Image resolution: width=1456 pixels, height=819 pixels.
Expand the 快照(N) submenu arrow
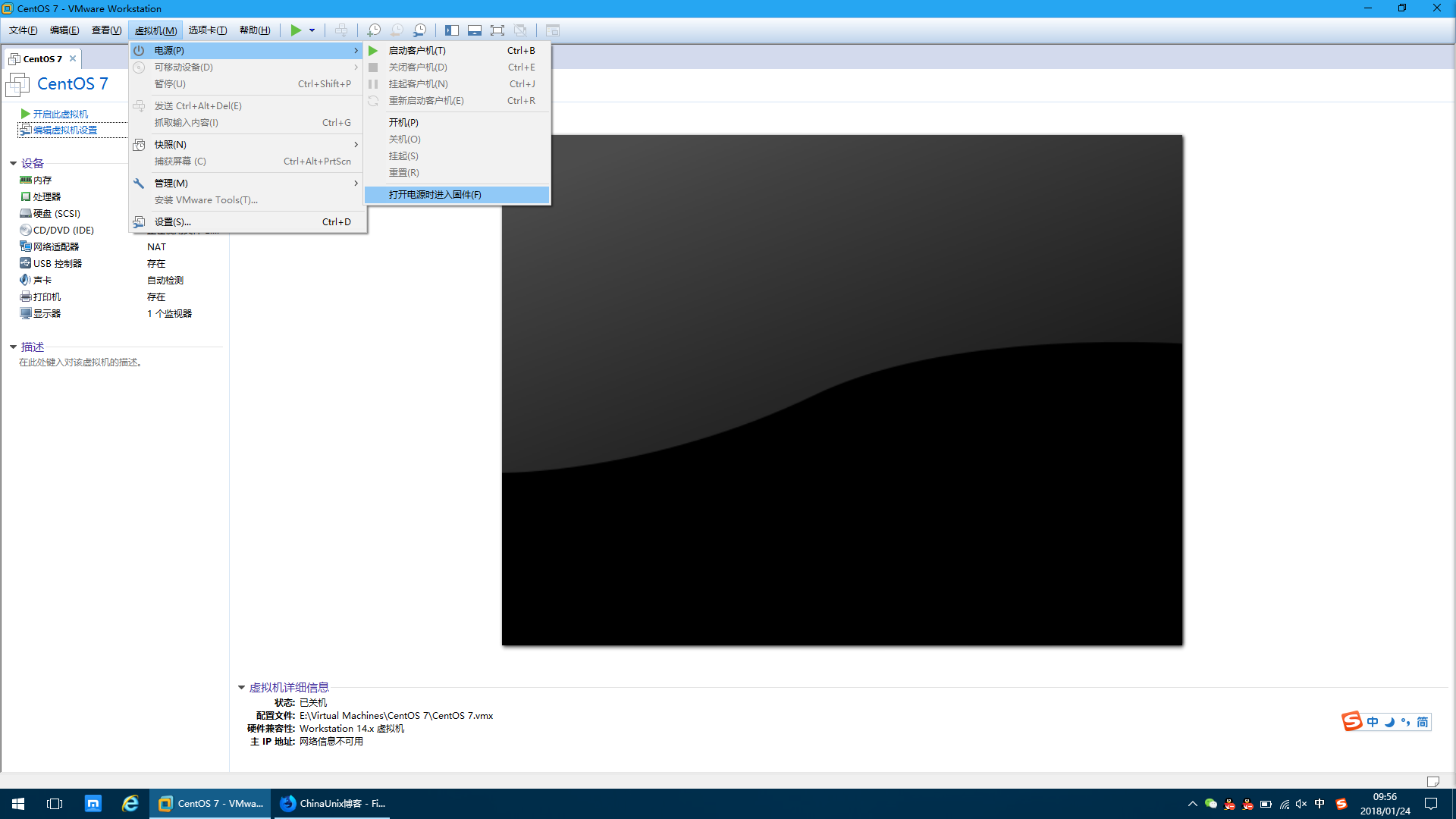tap(356, 144)
